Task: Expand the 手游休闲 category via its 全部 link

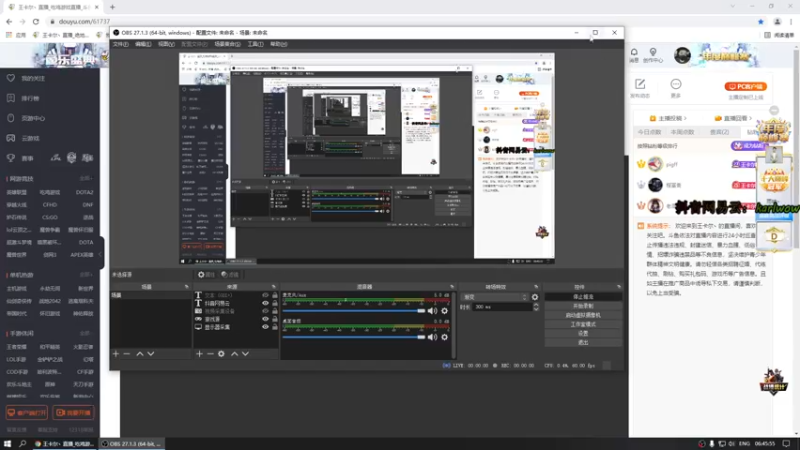Action: (x=86, y=333)
